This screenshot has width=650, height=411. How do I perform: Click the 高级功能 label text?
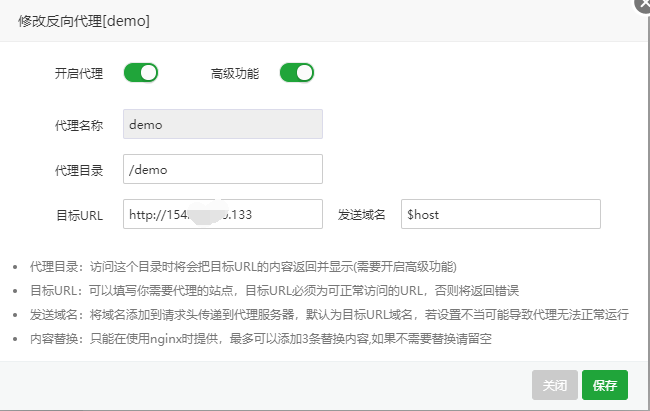click(235, 73)
